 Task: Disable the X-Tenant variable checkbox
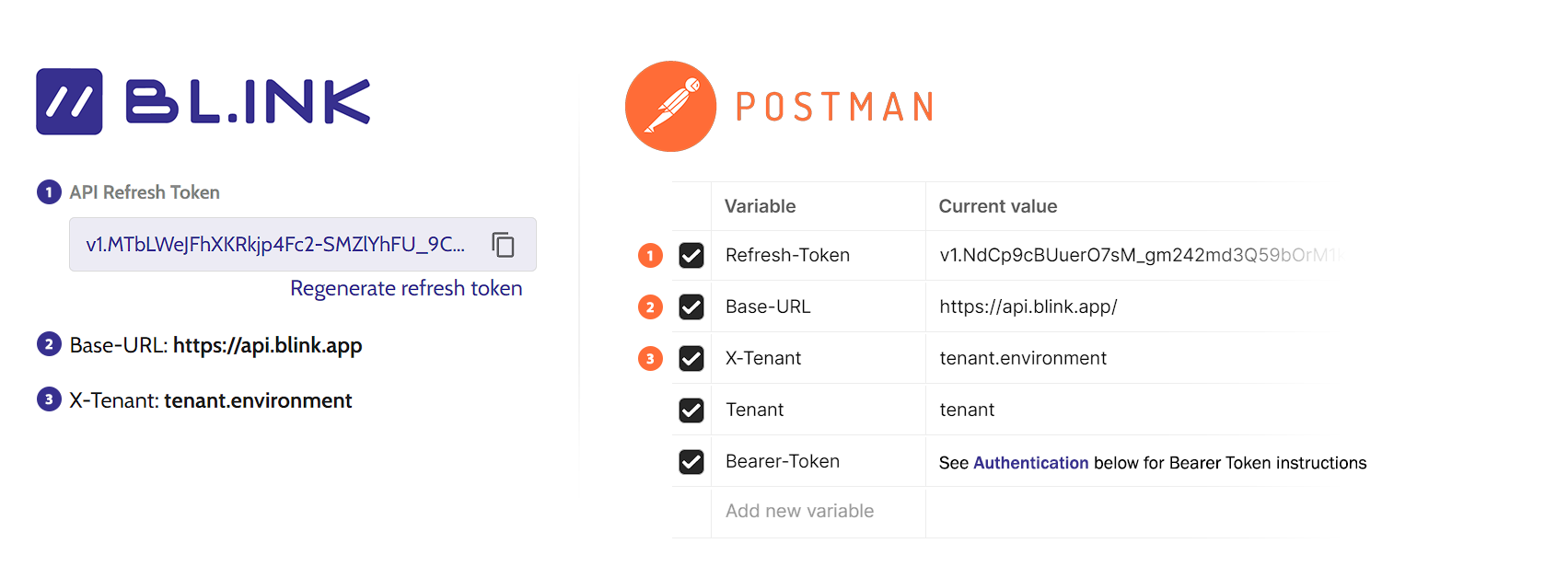pyautogui.click(x=691, y=359)
